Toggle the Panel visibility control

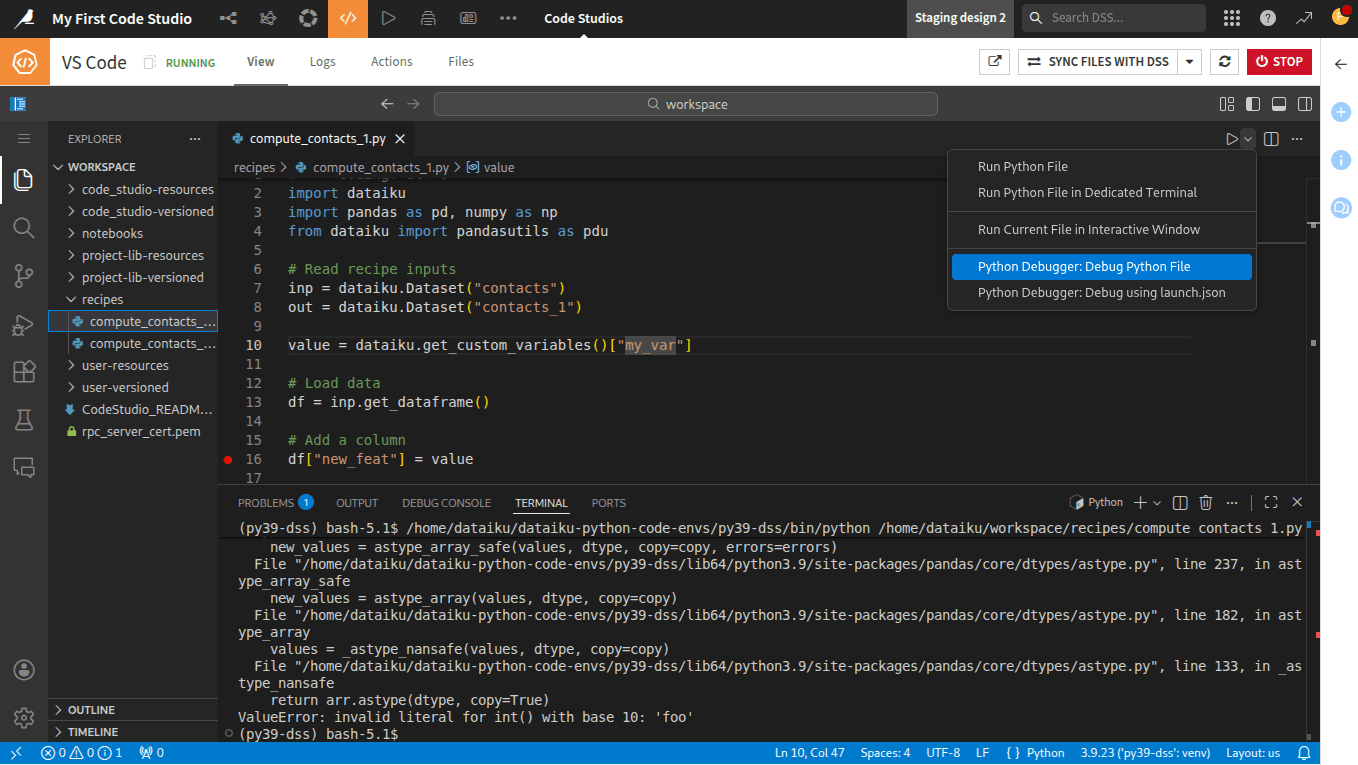1280,103
